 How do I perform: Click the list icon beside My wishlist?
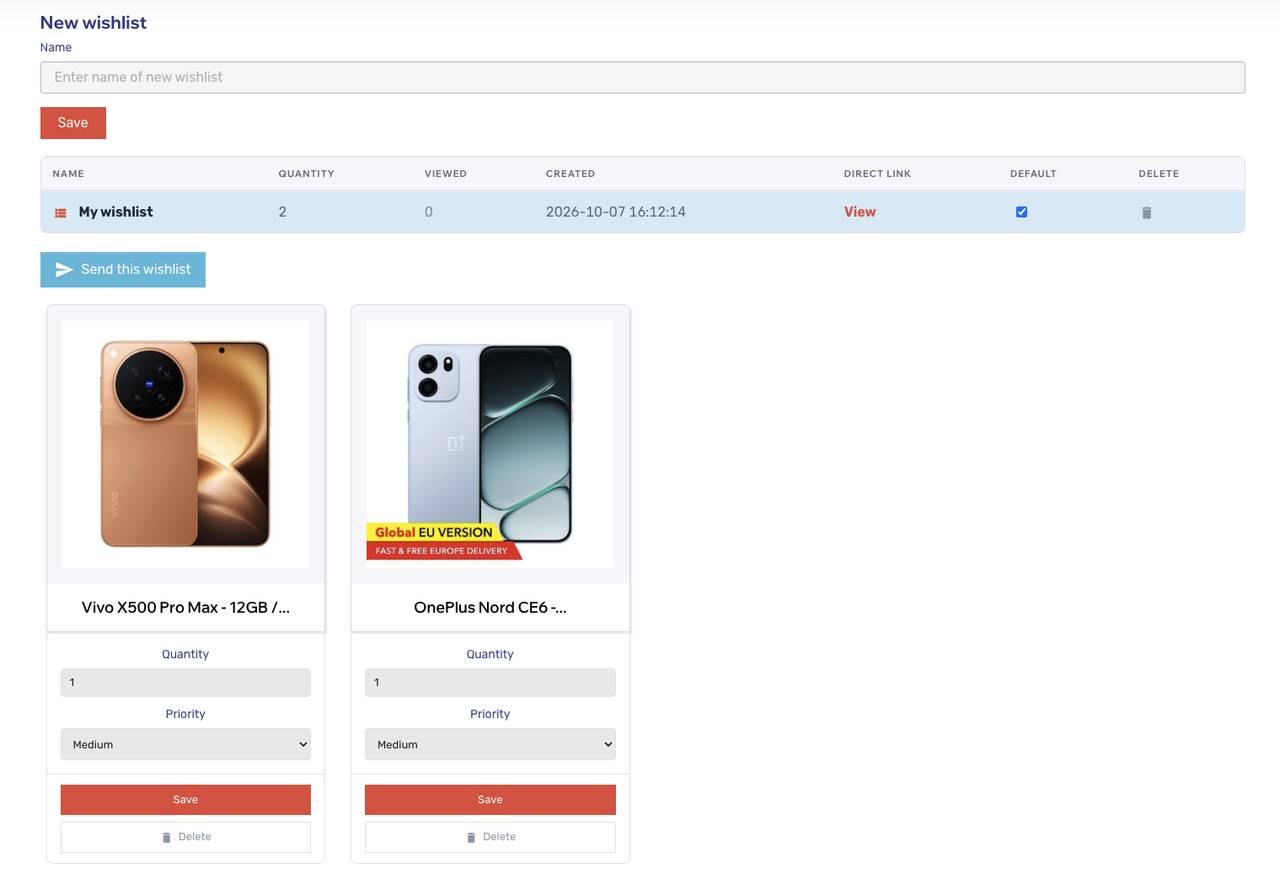pyautogui.click(x=60, y=213)
